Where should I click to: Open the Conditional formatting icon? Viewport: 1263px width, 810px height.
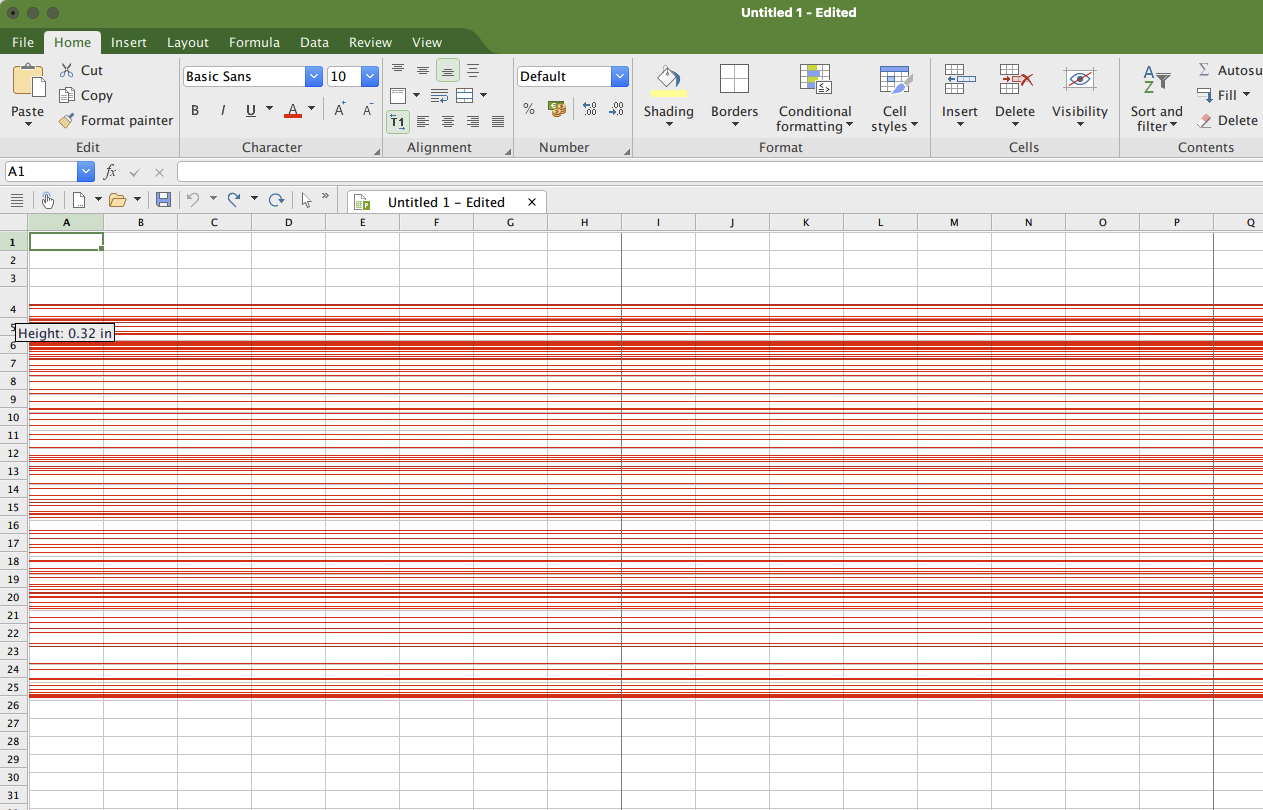(815, 80)
